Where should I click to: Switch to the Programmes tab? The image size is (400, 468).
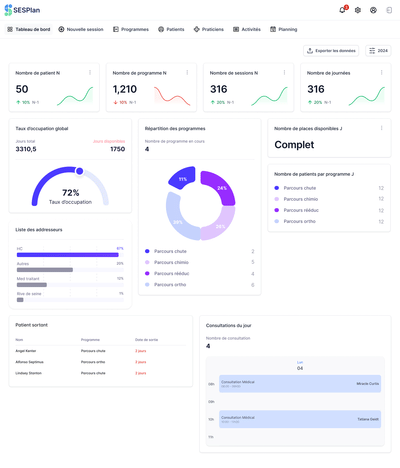pos(131,29)
